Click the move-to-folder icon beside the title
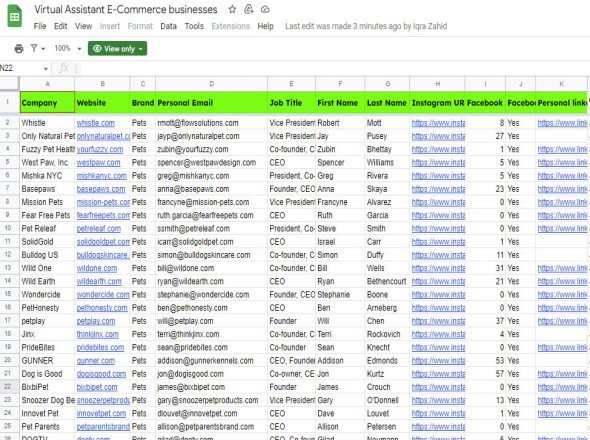This screenshot has height=440, width=590. [249, 9]
